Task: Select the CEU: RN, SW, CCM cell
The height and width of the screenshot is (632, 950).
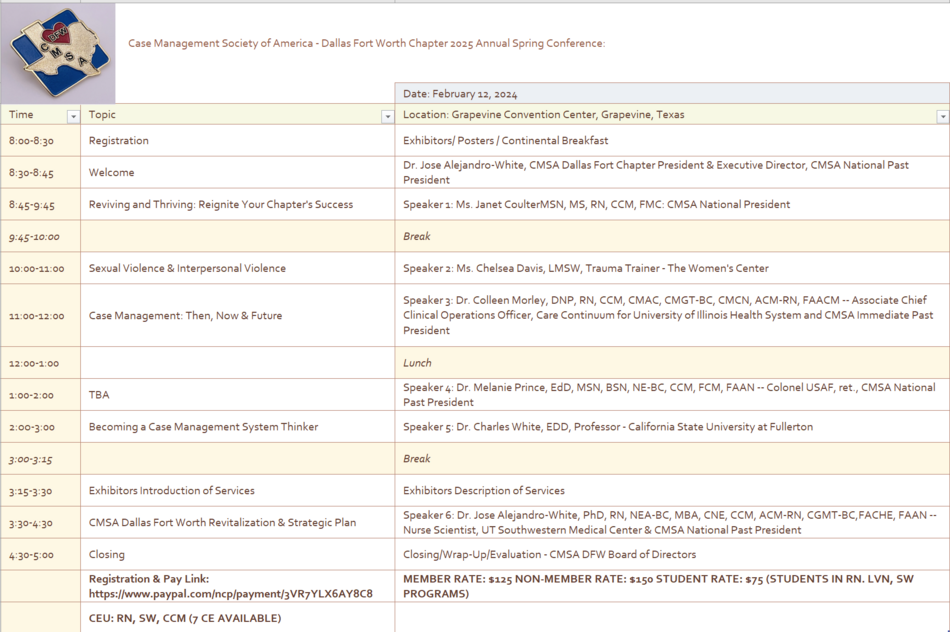Action: pos(238,618)
